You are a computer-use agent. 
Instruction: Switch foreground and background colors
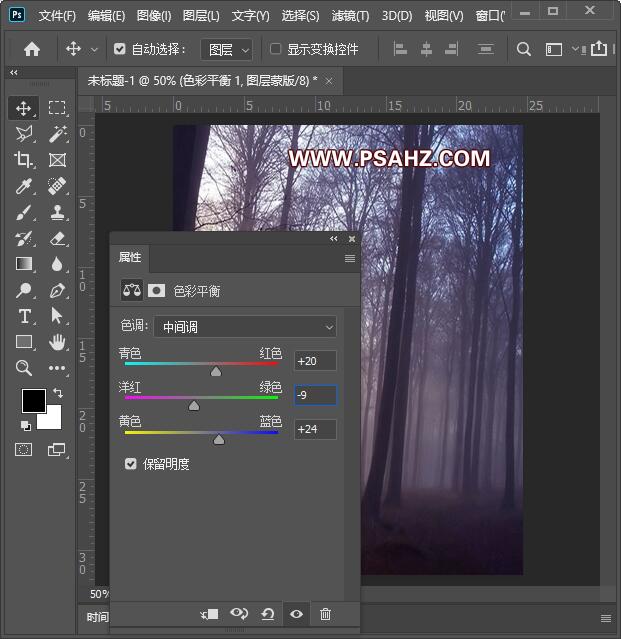[58, 393]
